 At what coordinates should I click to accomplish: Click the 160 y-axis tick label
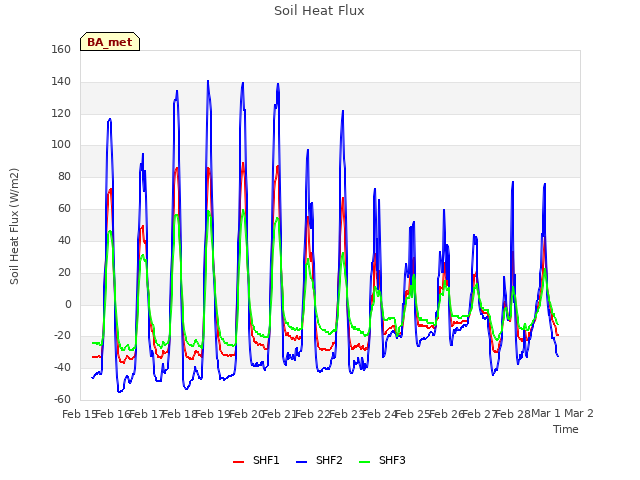(x=61, y=49)
